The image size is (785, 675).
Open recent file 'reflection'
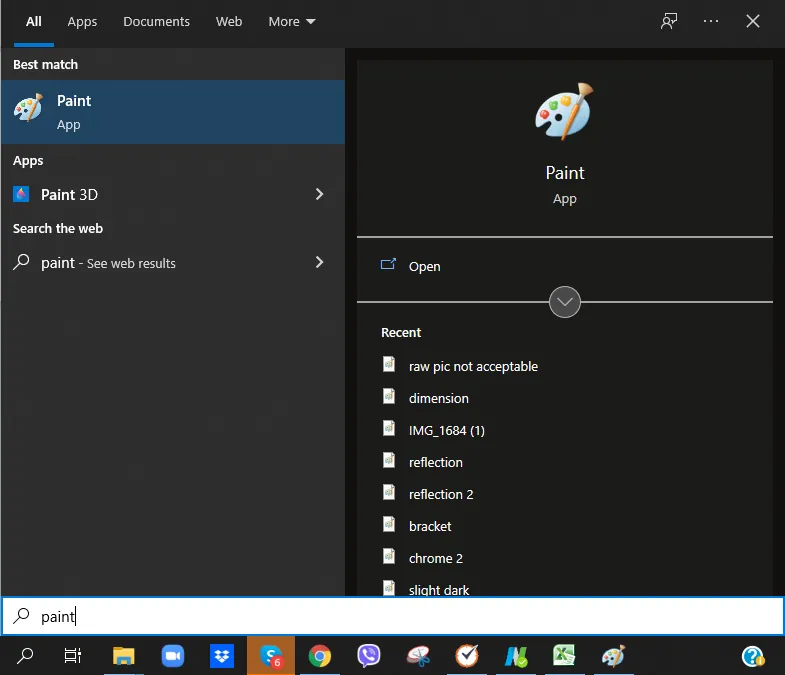point(436,462)
